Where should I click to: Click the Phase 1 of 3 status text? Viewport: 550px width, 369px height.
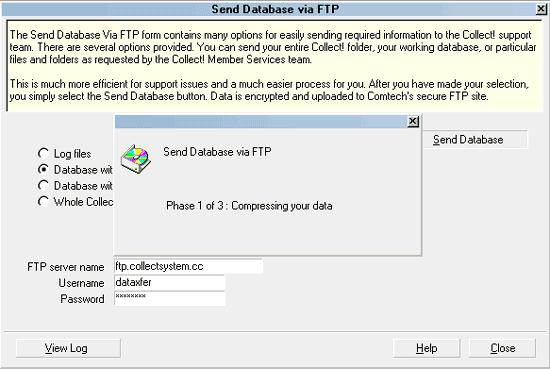[249, 206]
